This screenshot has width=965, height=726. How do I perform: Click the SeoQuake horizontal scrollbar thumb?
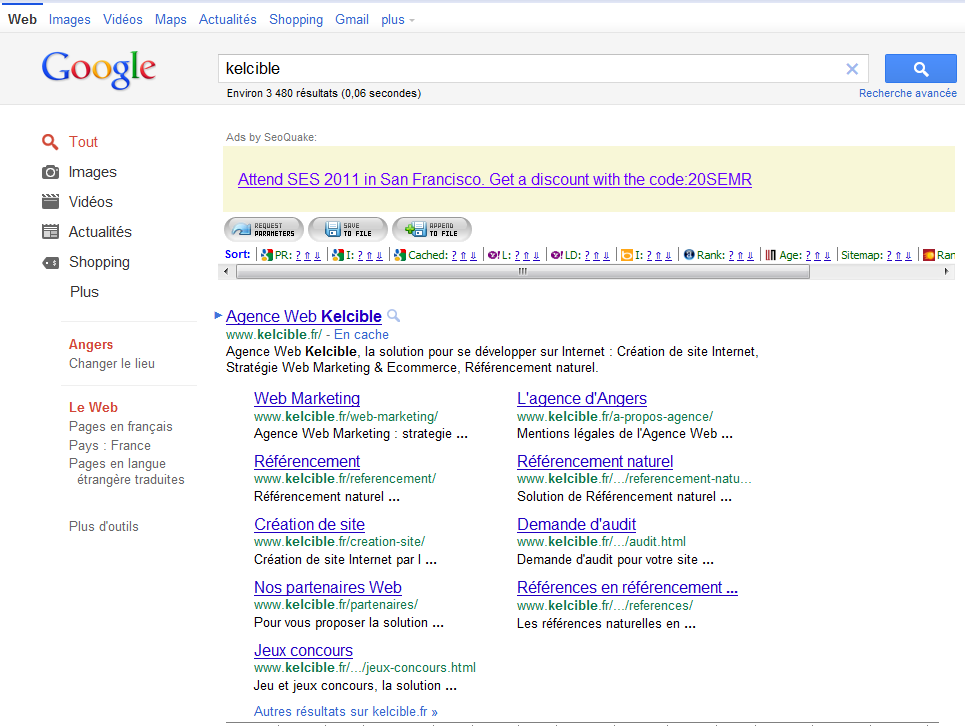pyautogui.click(x=523, y=271)
